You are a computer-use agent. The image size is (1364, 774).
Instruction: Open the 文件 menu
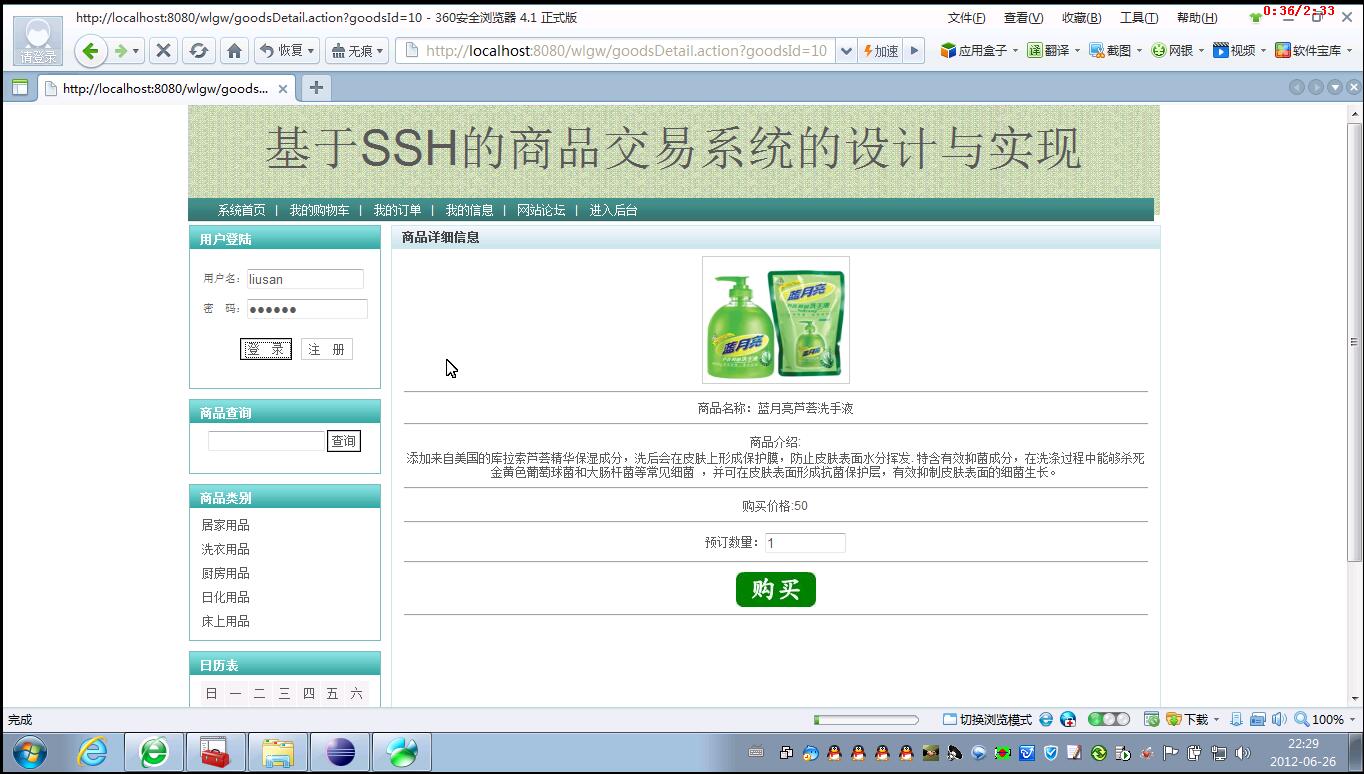tap(966, 18)
